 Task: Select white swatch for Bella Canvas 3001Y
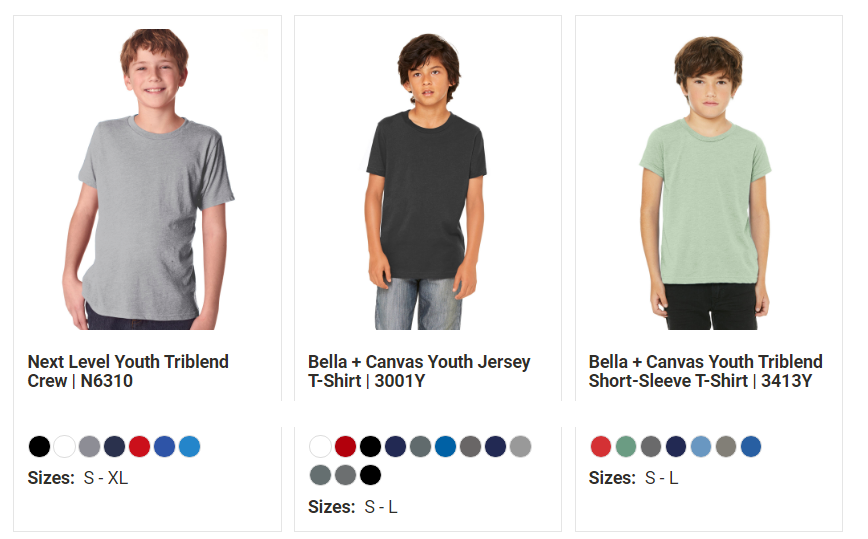tap(321, 446)
